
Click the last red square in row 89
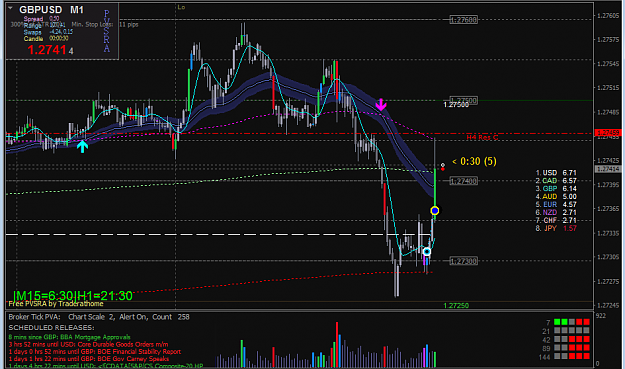click(586, 348)
